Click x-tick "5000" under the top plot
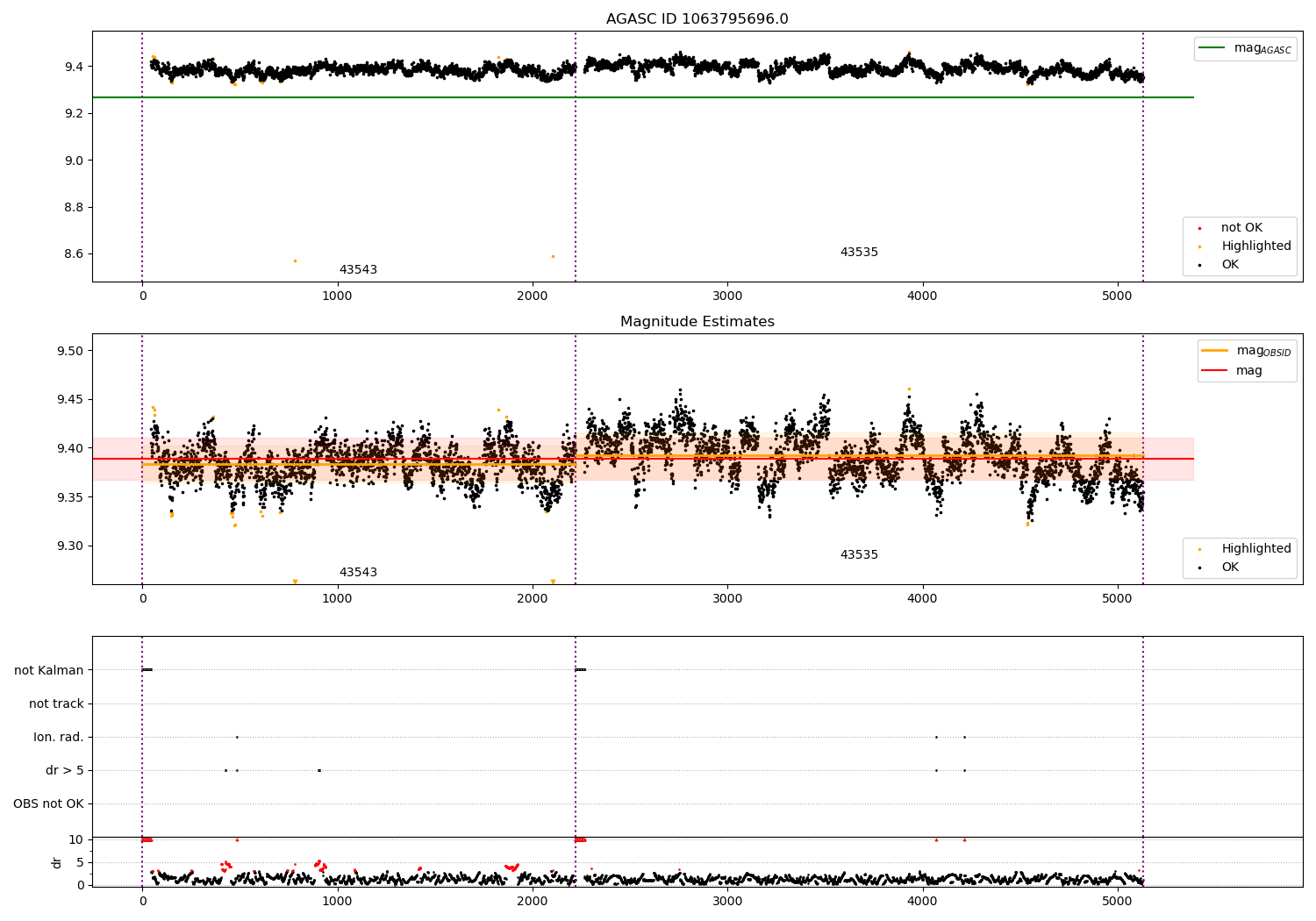The image size is (1316, 921). pyautogui.click(x=1118, y=296)
